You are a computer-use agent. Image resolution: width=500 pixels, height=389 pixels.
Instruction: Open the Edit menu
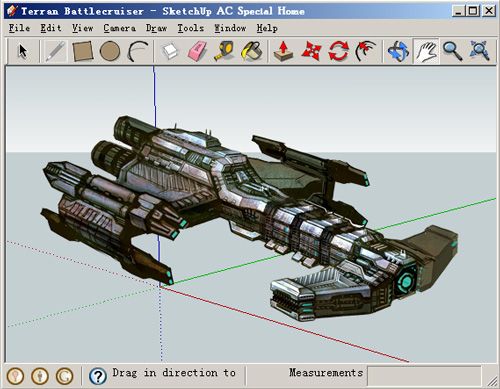pos(51,28)
